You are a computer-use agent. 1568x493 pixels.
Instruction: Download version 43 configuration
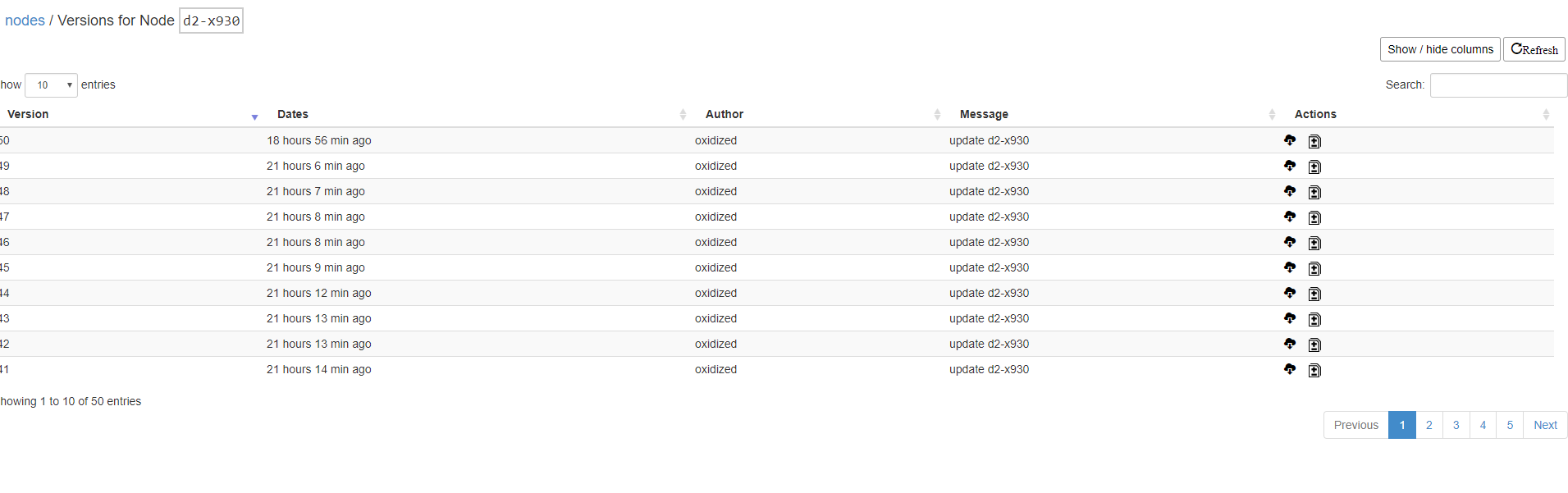1289,319
